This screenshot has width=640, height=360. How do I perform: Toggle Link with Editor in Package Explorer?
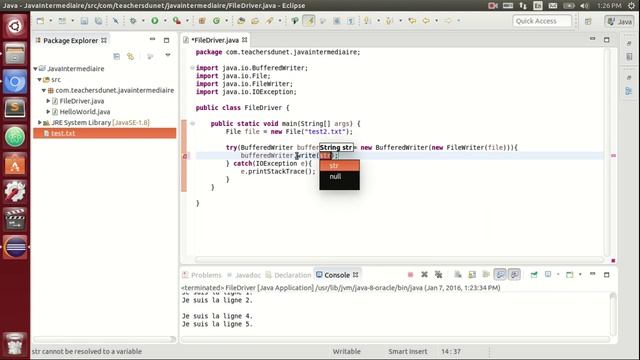click(131, 56)
